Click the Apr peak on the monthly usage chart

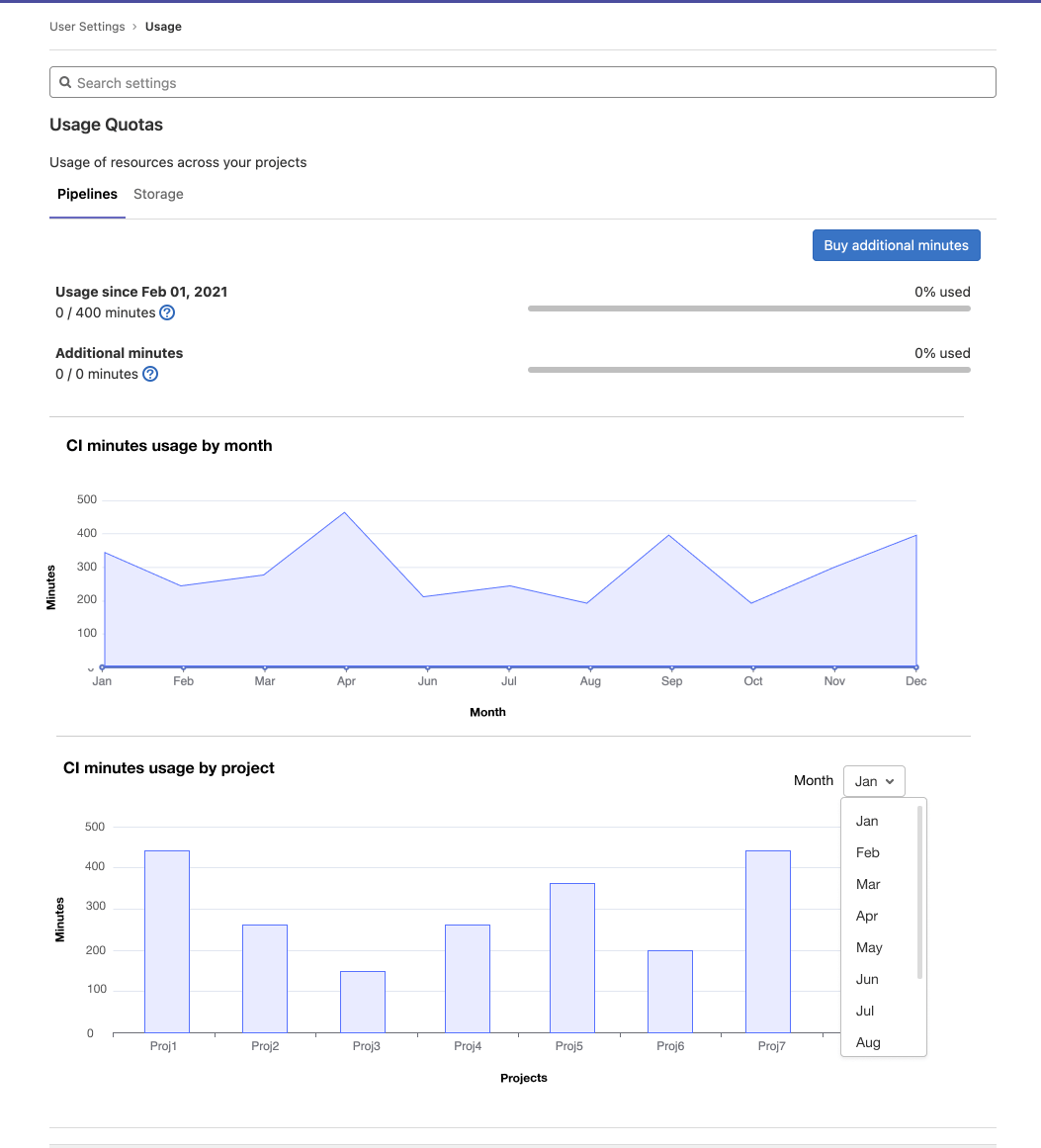346,512
